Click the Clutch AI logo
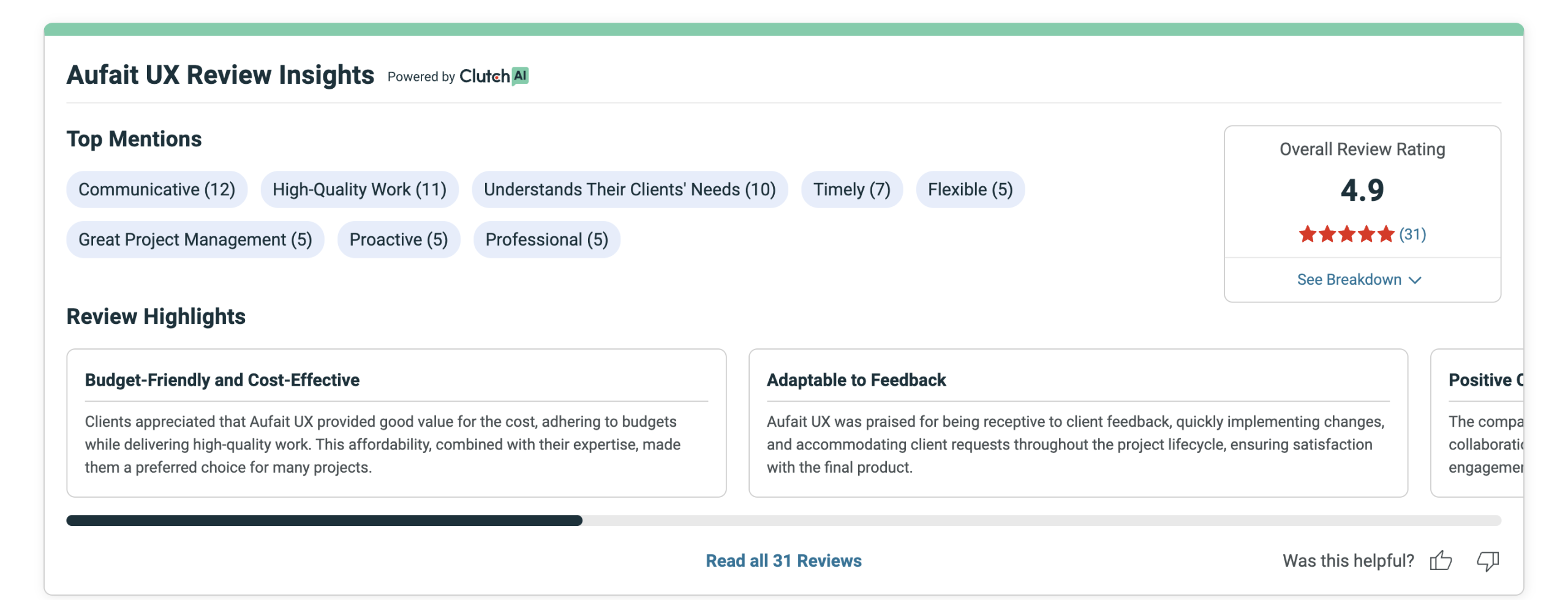This screenshot has width=1568, height=600. click(x=494, y=76)
